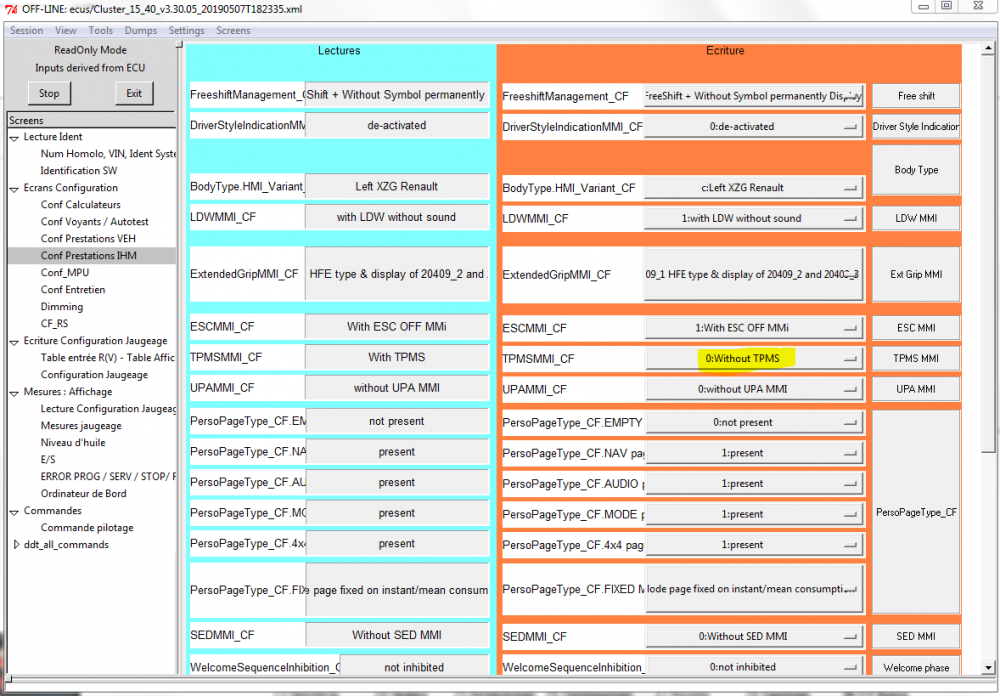Click the UPA MMI write button
Screen dimensions: 1000x696
pos(916,389)
